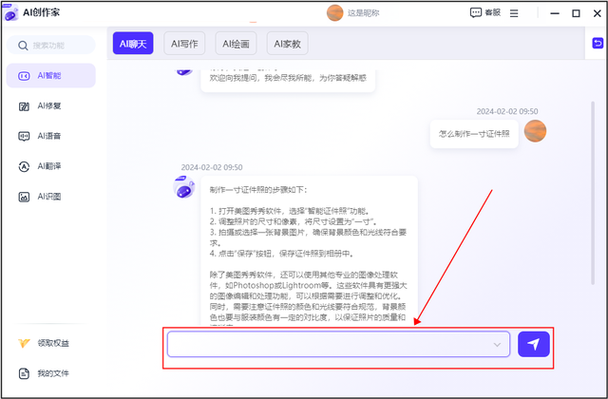The width and height of the screenshot is (608, 399).
Task: Expand the input box dropdown chevron
Action: [497, 344]
